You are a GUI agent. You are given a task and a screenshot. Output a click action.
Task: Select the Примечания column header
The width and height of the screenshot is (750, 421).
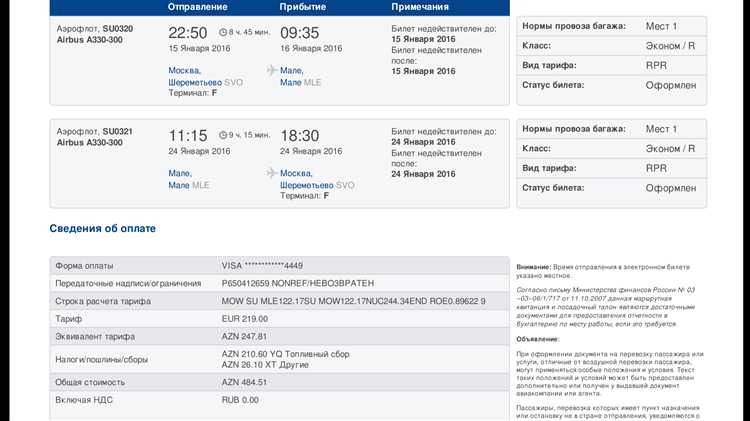(x=420, y=7)
